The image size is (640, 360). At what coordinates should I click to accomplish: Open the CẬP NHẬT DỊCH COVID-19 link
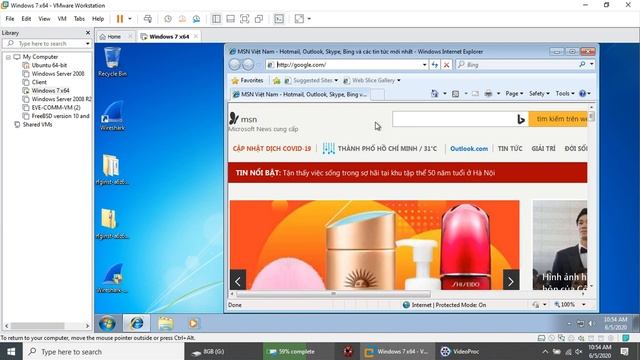point(272,149)
